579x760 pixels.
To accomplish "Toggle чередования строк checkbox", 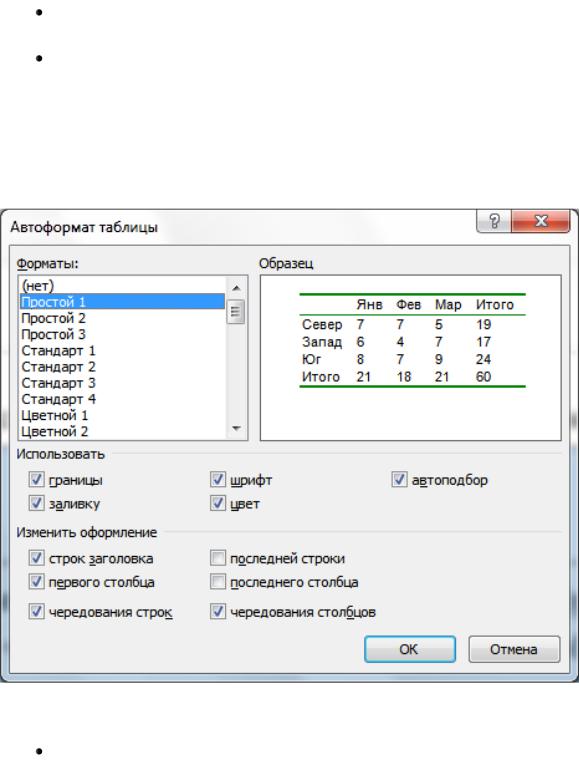I will click(36, 611).
